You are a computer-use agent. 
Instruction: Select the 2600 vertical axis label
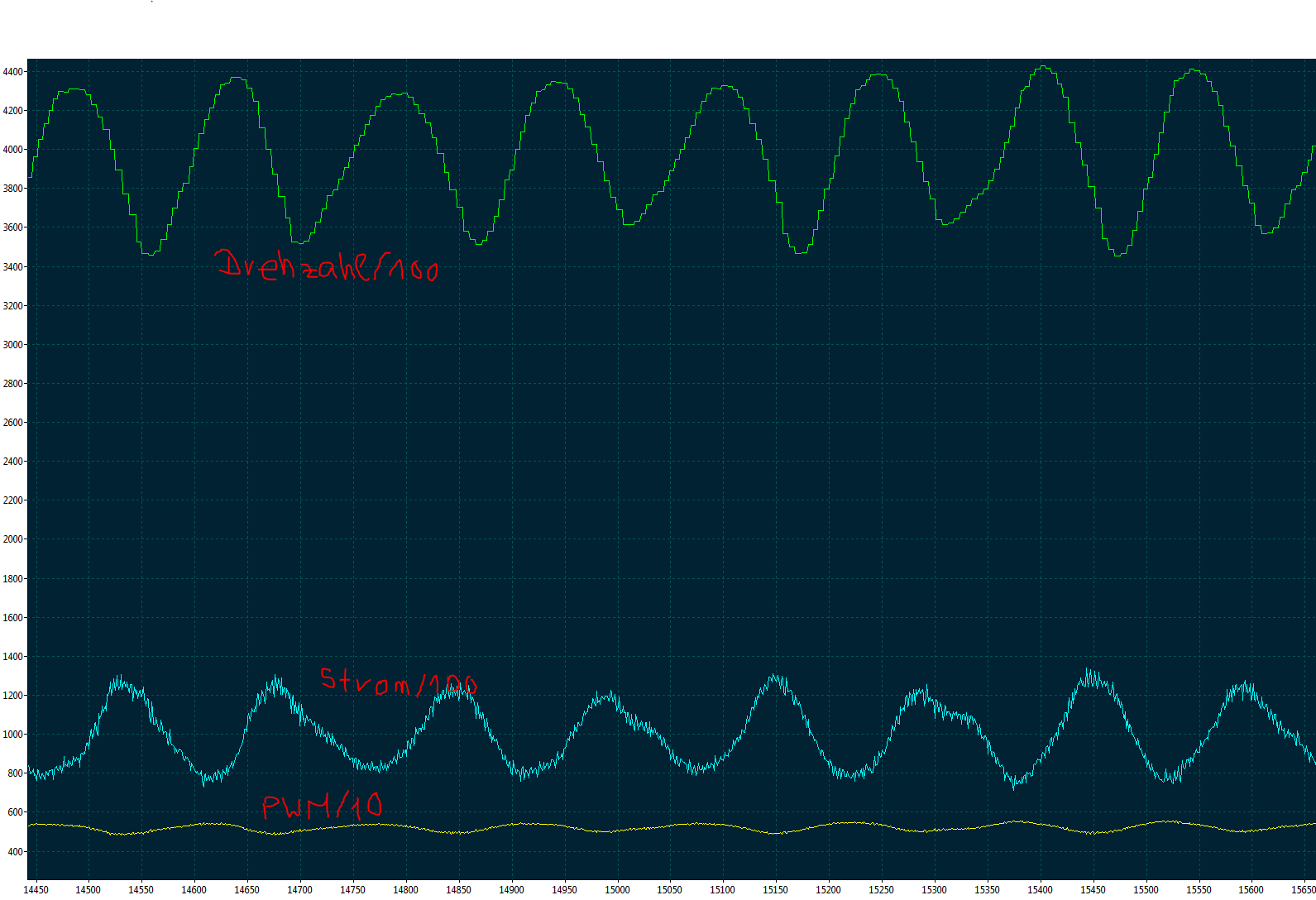click(13, 423)
